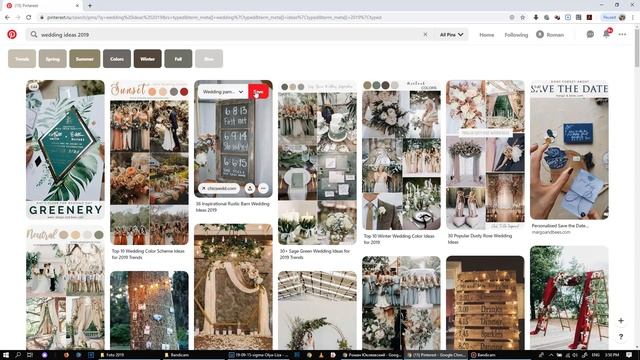Open the Sage Green wedding collage pin
The width and height of the screenshot is (640, 360).
click(x=317, y=162)
